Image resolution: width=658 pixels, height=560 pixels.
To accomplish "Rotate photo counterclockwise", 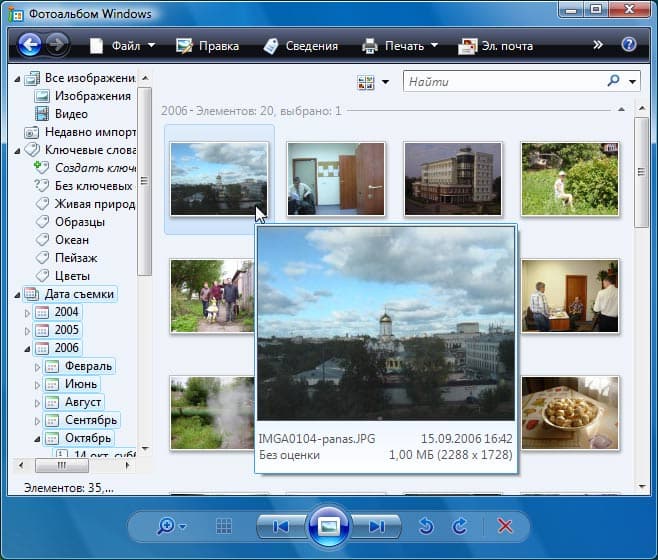I will coord(426,526).
